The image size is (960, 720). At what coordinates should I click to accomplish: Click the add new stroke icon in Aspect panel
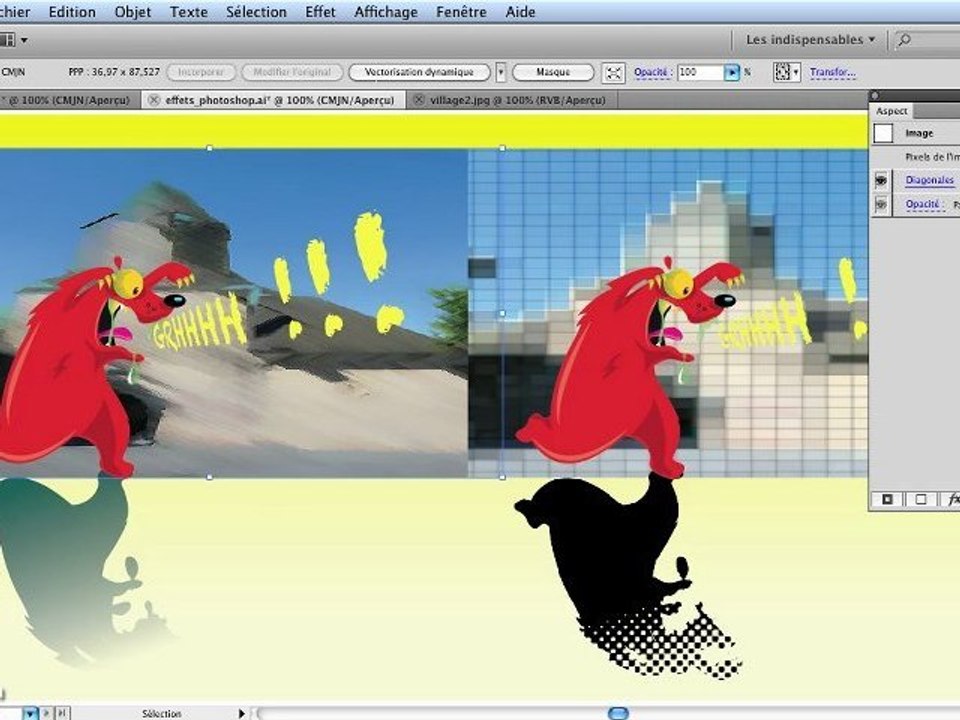[x=887, y=500]
